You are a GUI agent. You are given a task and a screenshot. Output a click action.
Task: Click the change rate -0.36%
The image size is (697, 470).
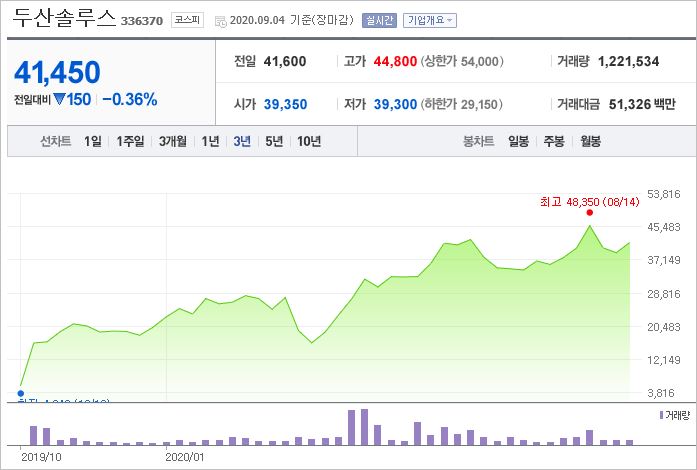click(130, 99)
